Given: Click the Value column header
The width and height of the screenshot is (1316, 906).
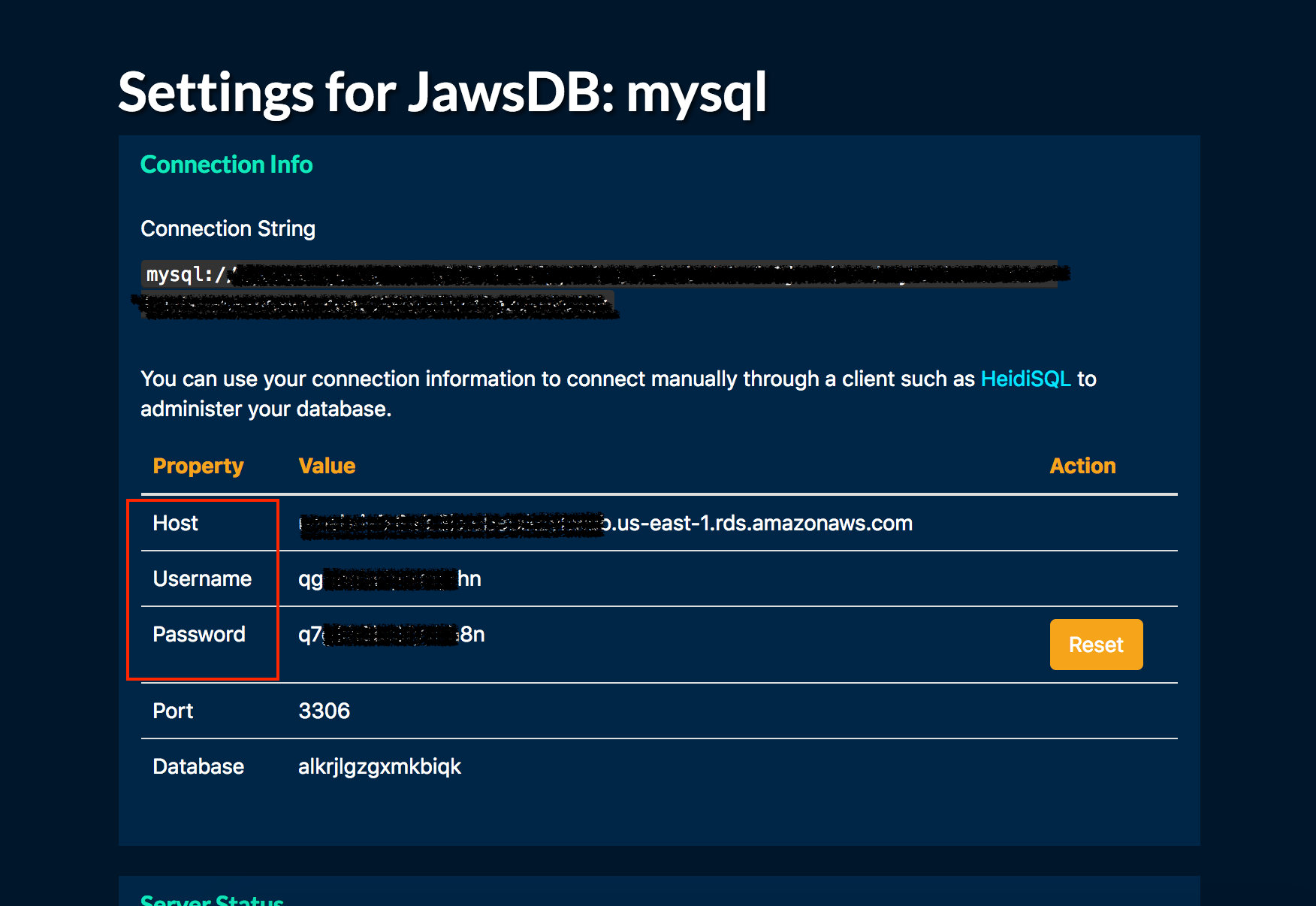Looking at the screenshot, I should point(327,466).
